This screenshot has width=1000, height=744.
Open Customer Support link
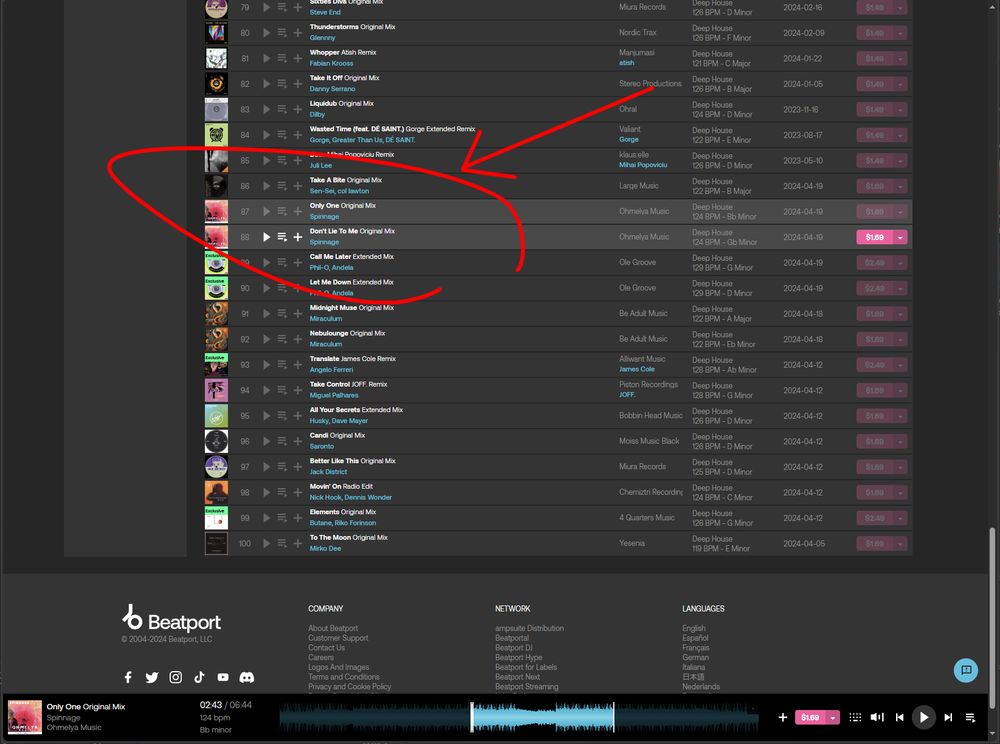338,638
